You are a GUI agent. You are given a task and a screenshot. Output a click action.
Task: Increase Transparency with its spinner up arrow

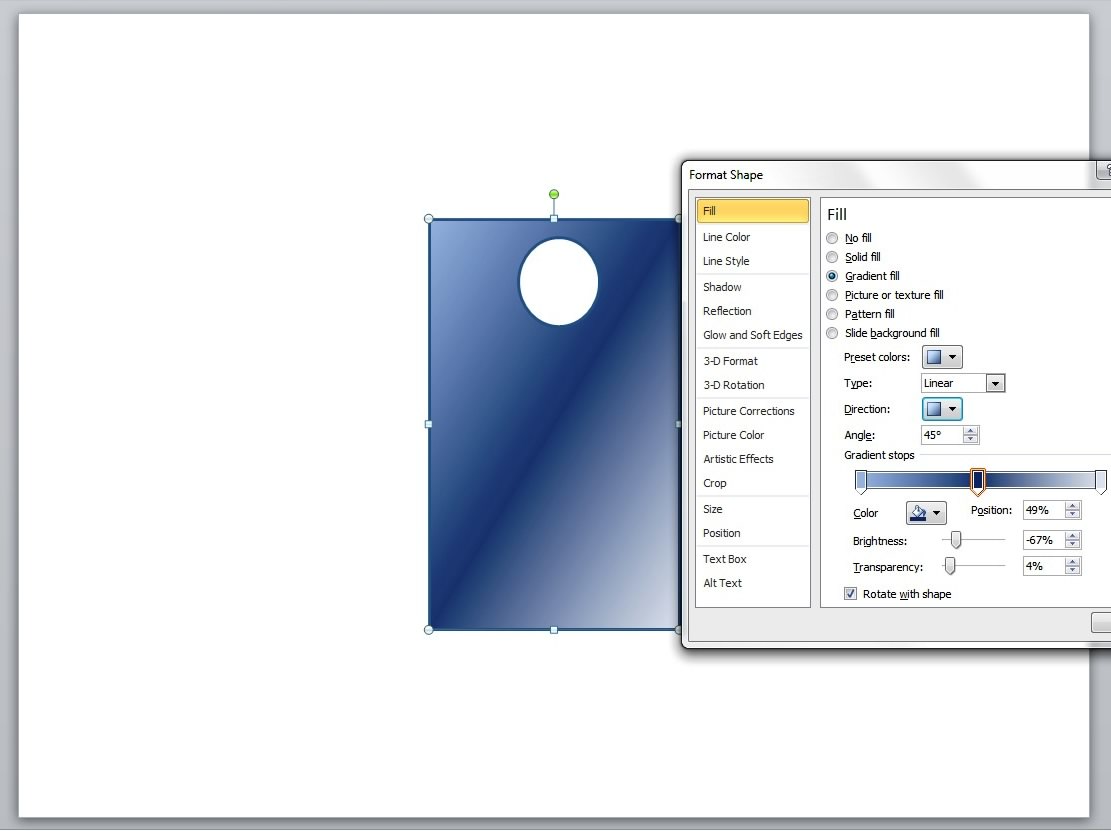pos(1071,561)
